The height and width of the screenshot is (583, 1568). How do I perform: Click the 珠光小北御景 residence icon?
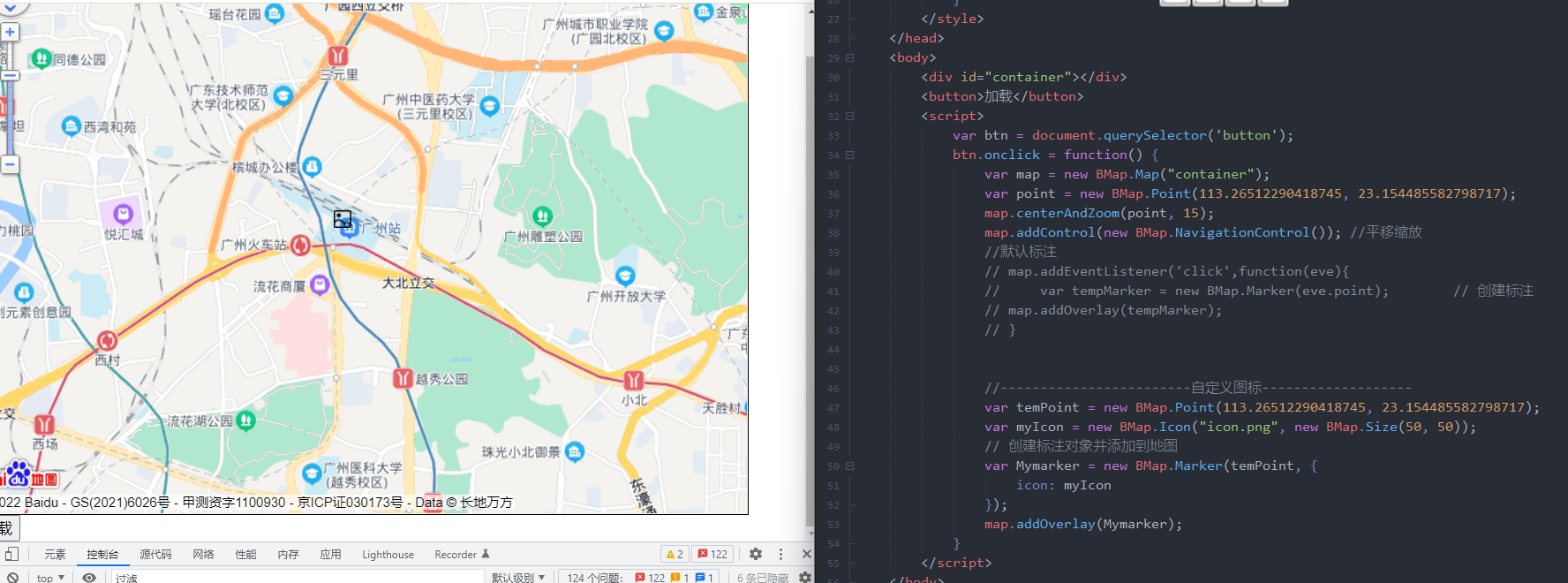click(575, 451)
